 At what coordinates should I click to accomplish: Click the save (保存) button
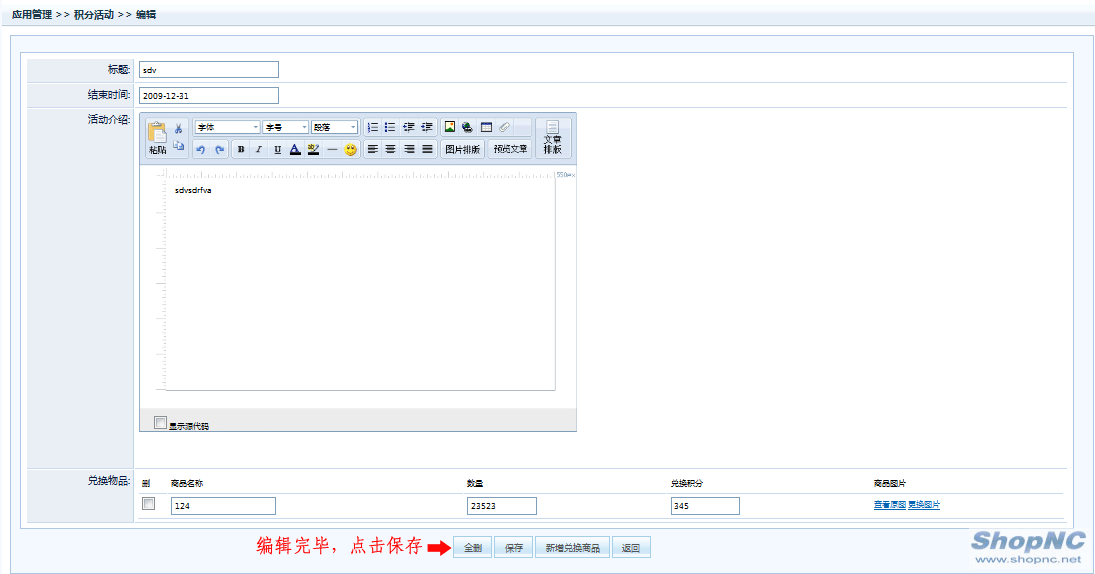click(x=514, y=547)
